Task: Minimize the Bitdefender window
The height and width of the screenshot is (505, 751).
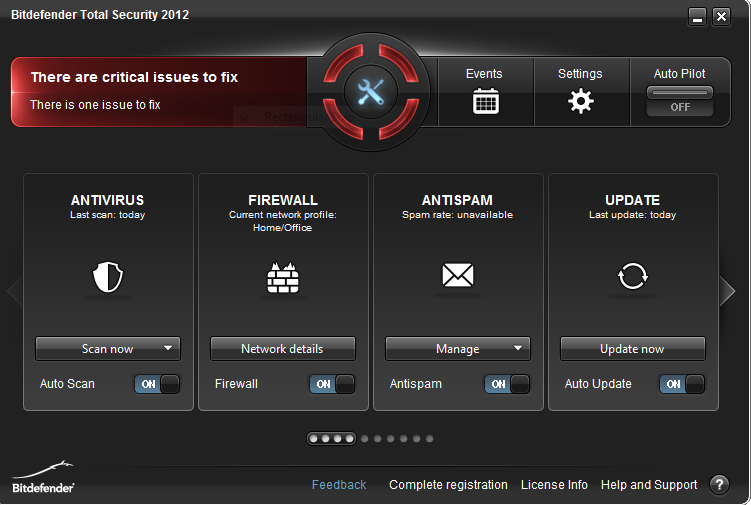Action: pos(697,17)
